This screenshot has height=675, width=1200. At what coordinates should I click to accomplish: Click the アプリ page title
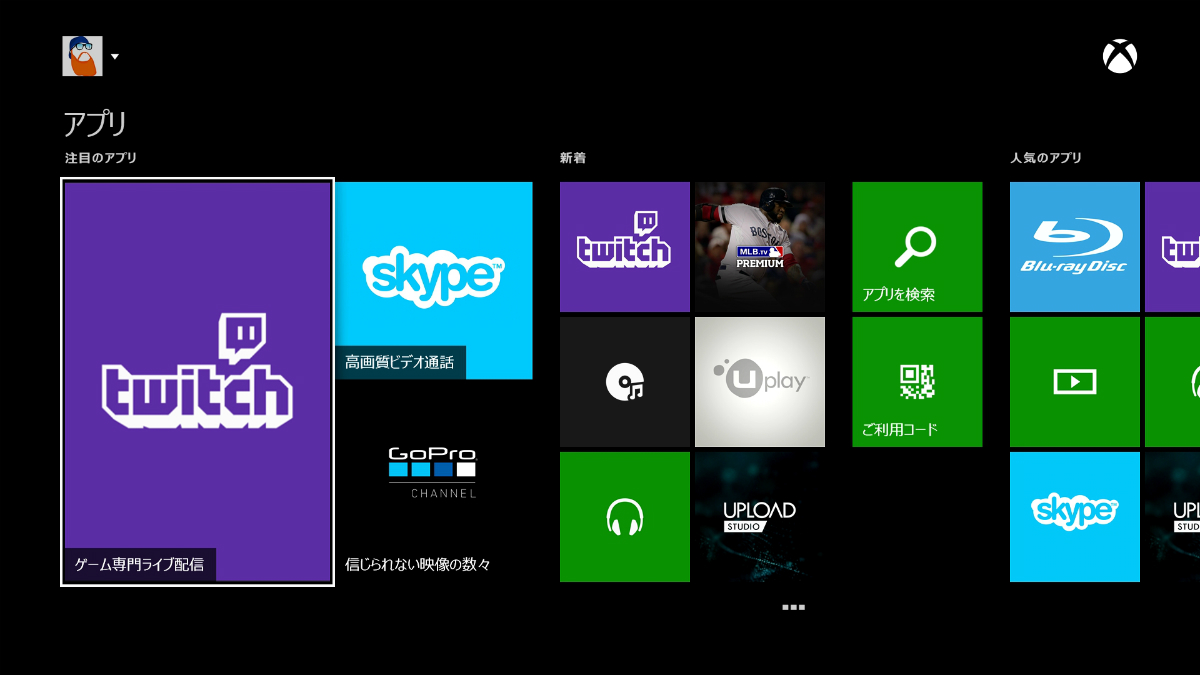tap(95, 124)
